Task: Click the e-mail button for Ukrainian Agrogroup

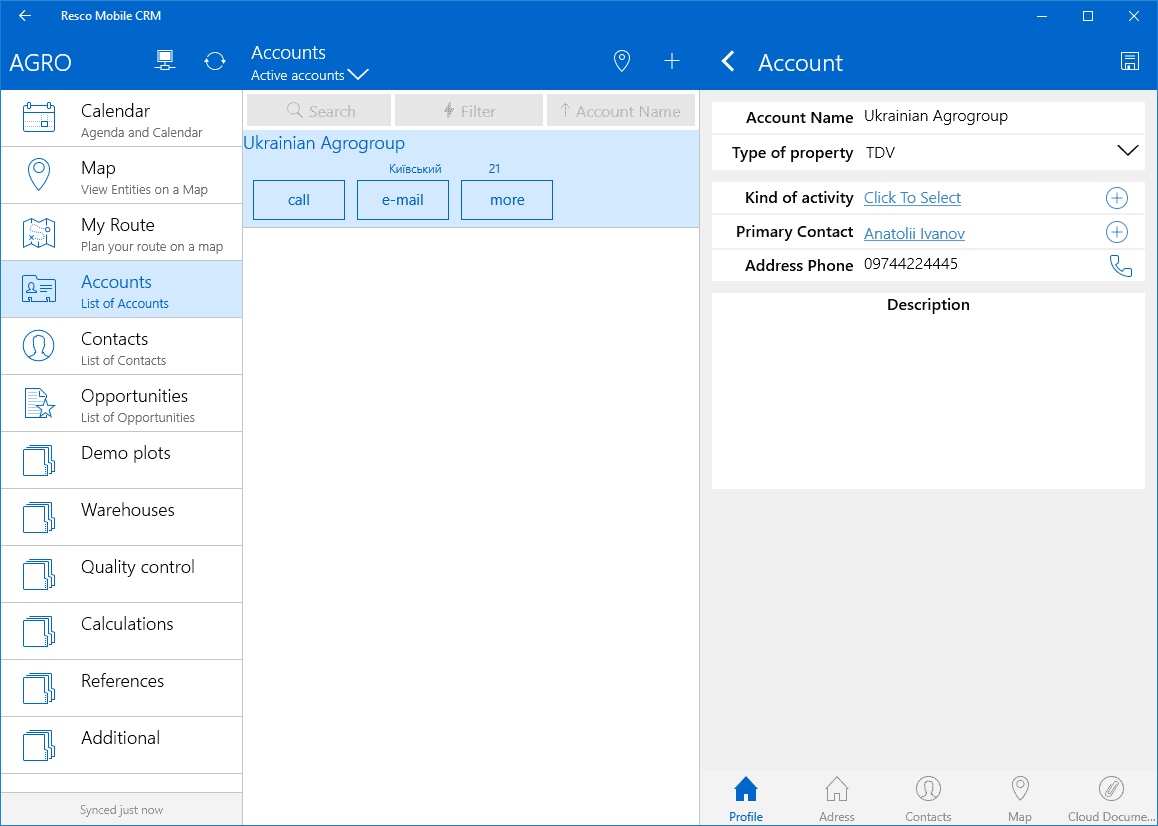Action: pos(403,200)
